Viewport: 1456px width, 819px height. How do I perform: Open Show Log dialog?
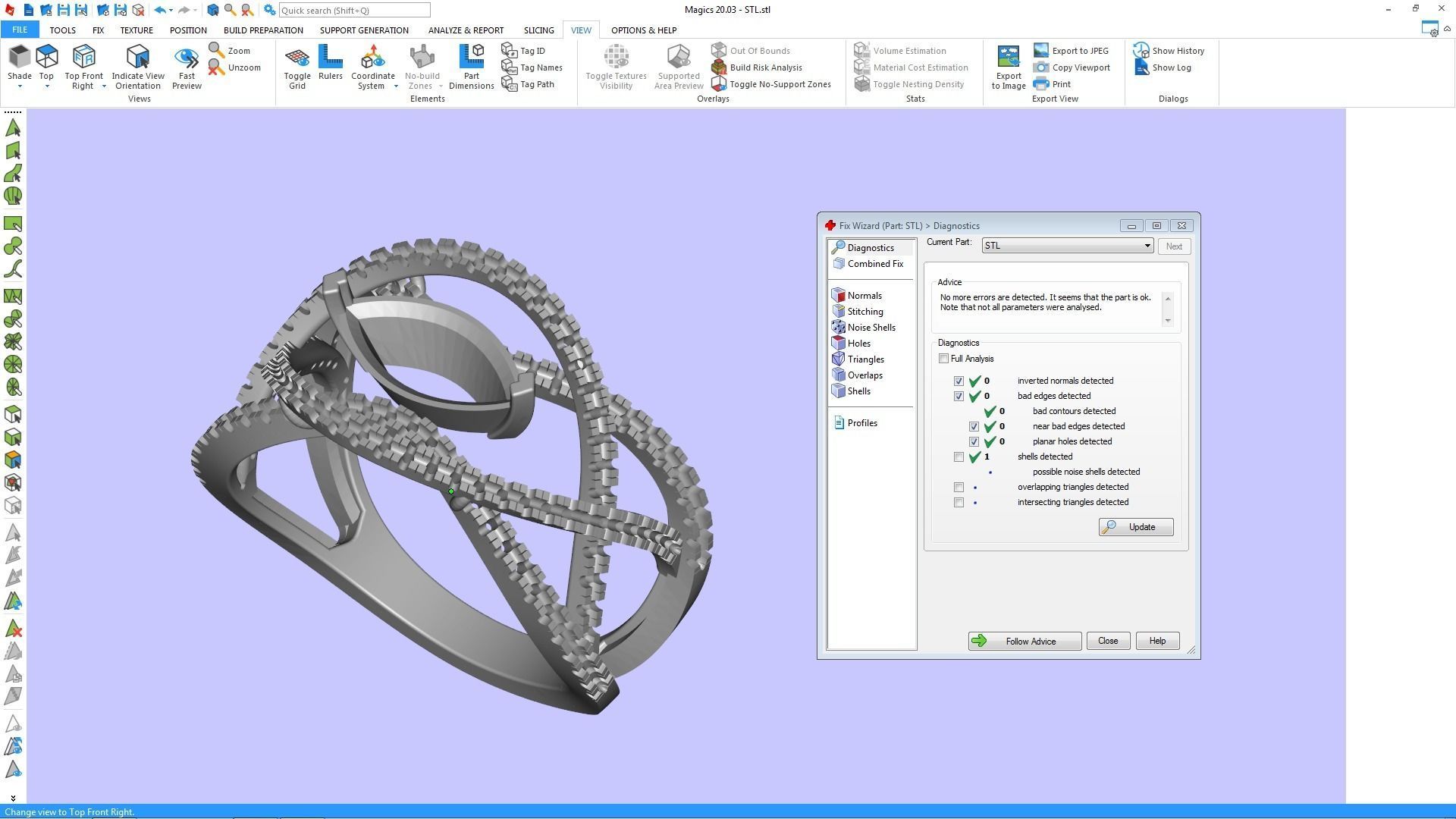tap(1163, 67)
